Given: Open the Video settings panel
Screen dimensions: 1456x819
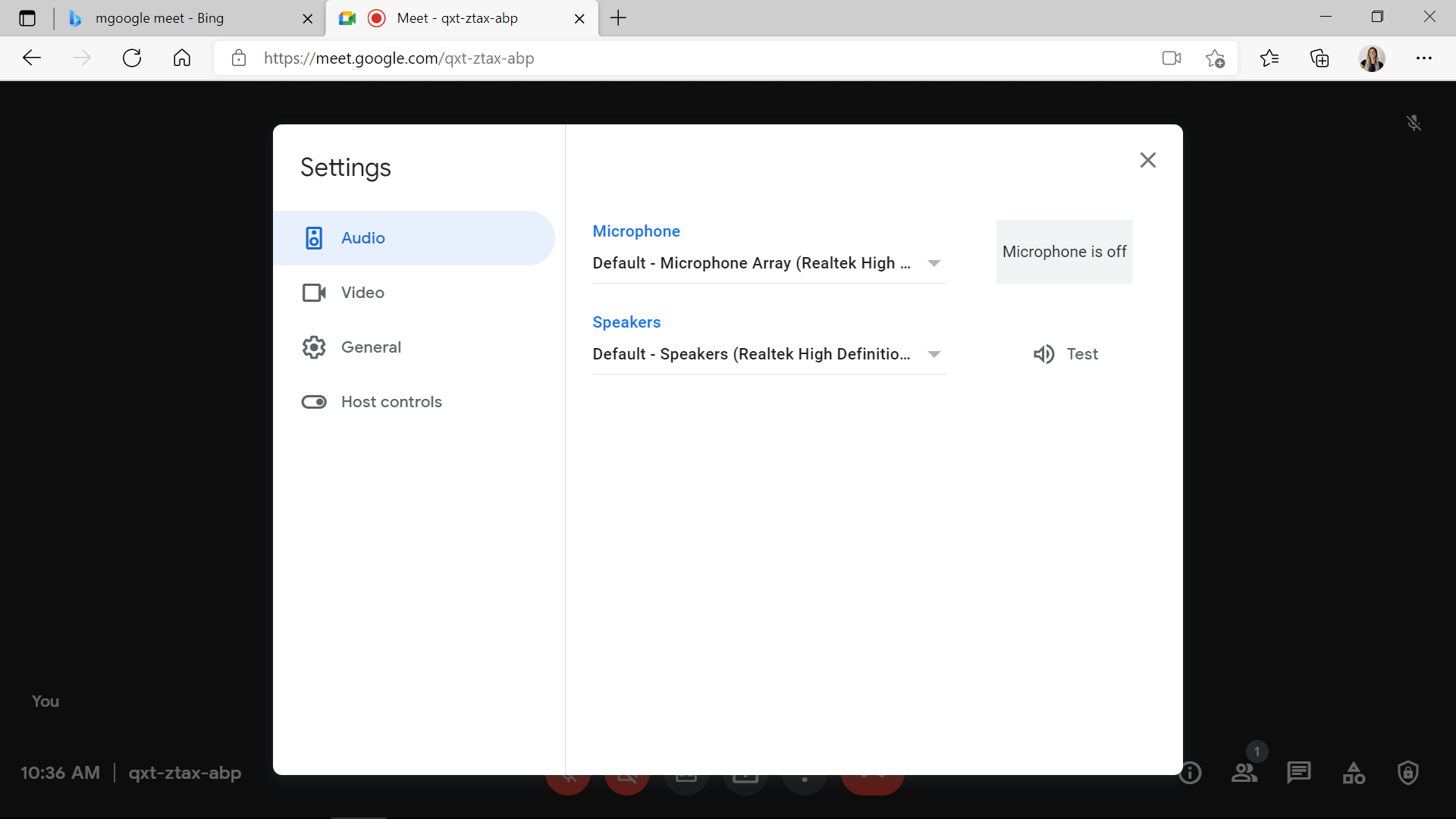Looking at the screenshot, I should point(362,292).
